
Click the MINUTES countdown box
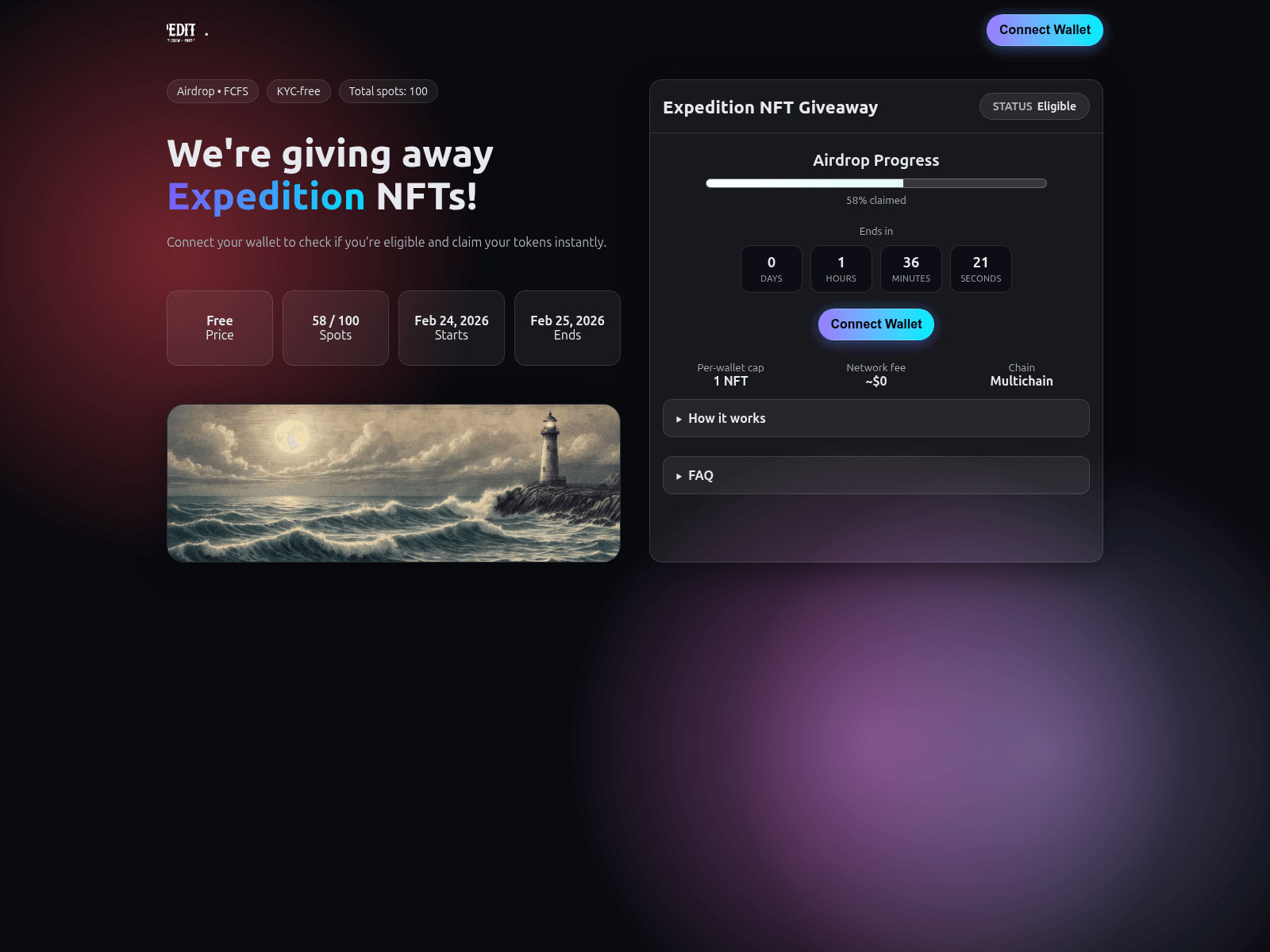[911, 269]
